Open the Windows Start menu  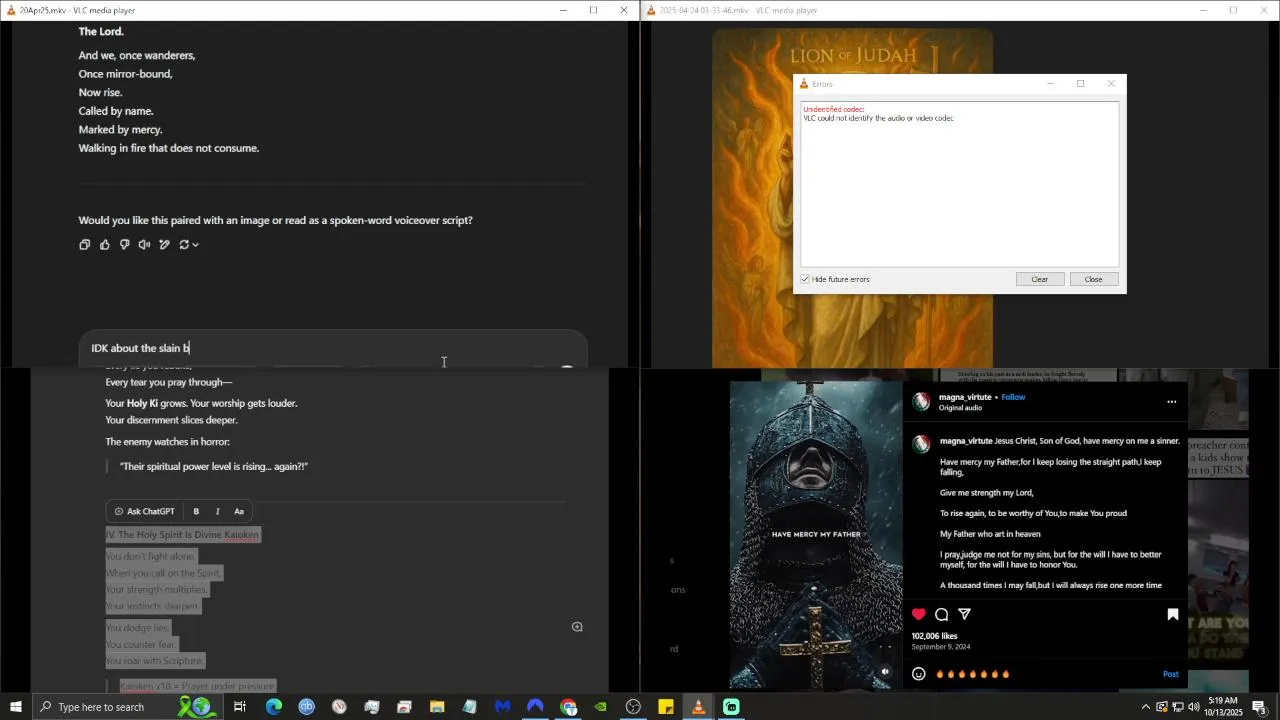(x=16, y=707)
